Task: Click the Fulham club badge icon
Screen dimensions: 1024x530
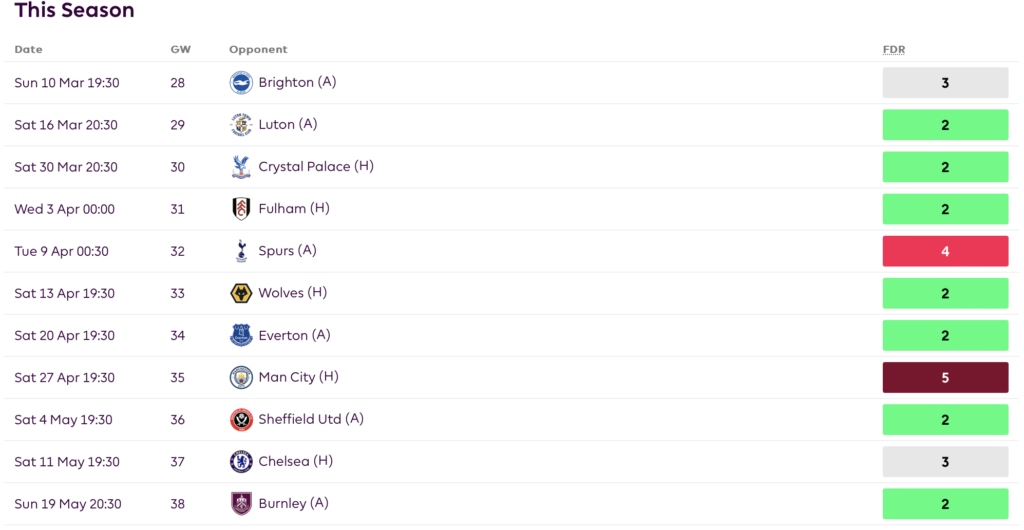Action: 241,209
